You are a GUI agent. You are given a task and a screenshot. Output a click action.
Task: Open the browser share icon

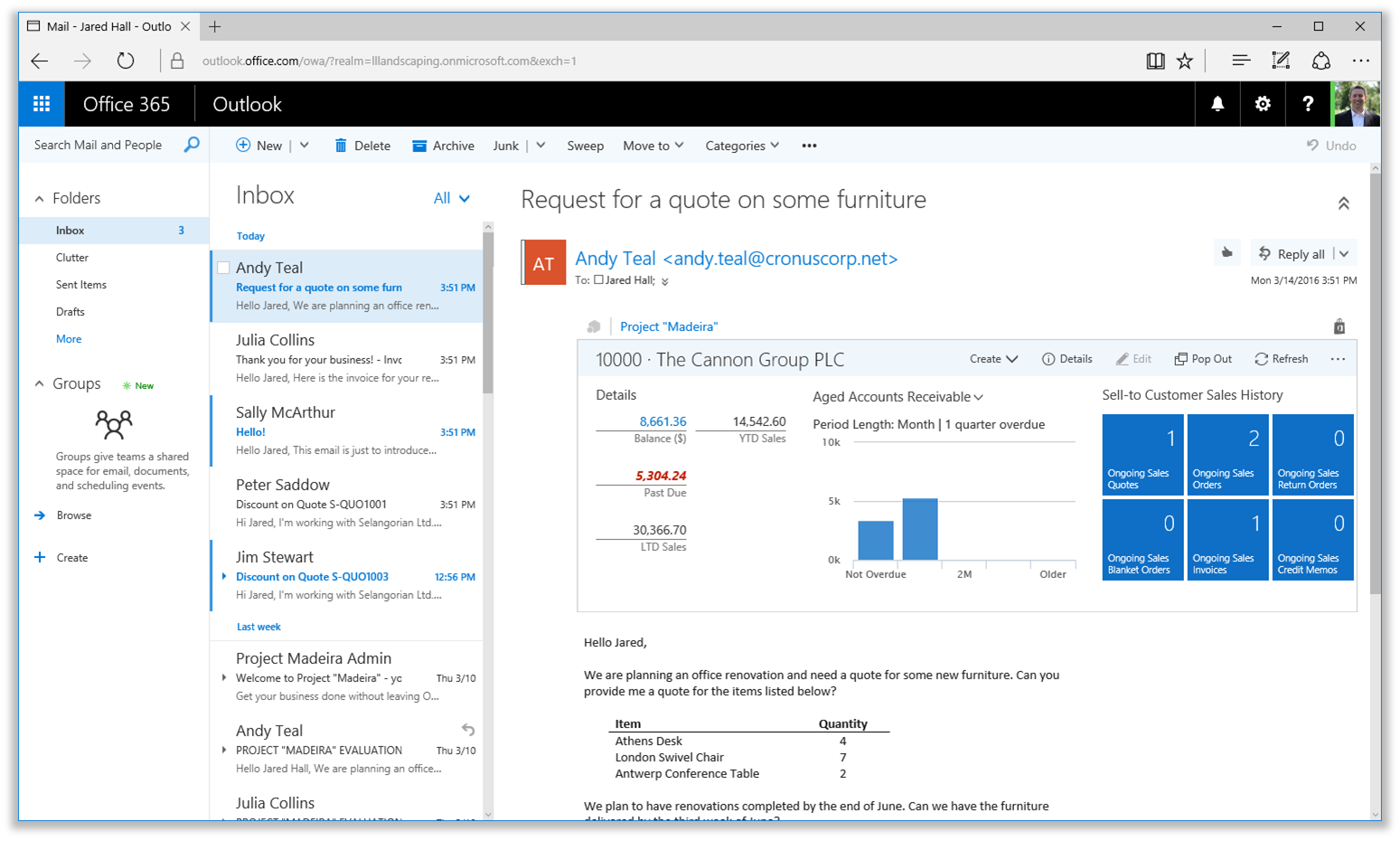coord(1321,61)
